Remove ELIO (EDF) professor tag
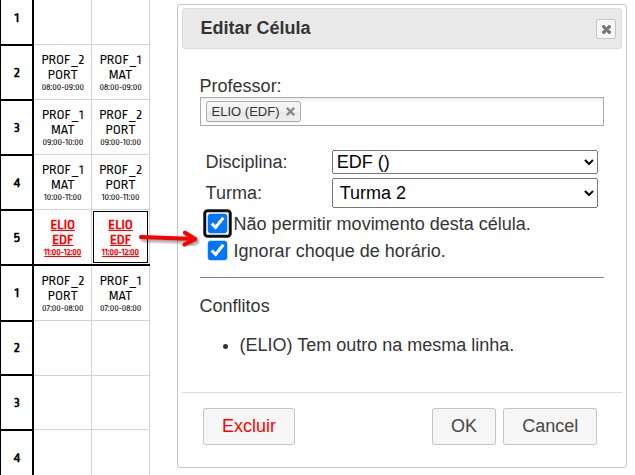The width and height of the screenshot is (635, 475). tap(291, 112)
